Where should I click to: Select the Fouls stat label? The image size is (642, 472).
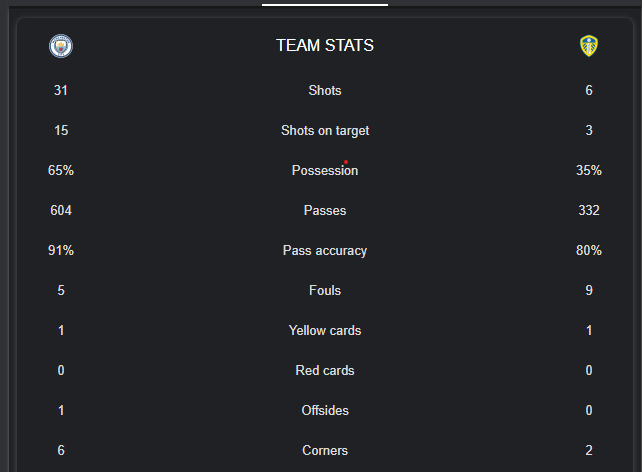pyautogui.click(x=325, y=290)
